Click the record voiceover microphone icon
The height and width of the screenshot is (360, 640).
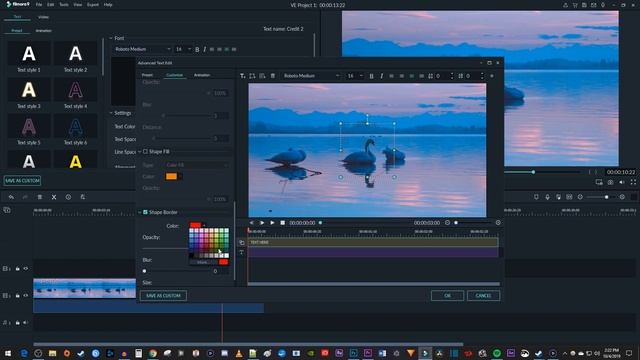tap(547, 197)
